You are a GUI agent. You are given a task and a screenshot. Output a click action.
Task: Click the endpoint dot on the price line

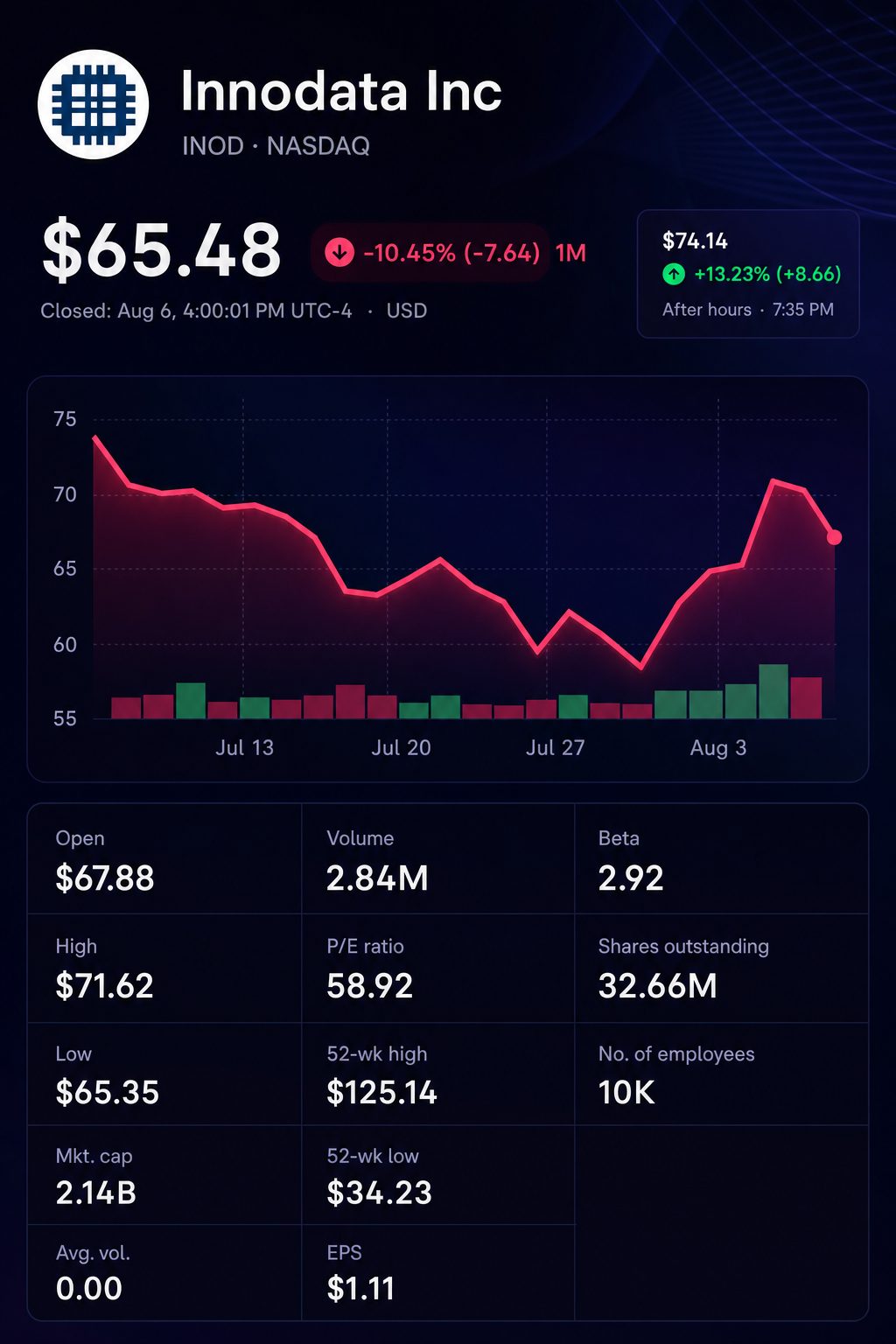click(834, 537)
